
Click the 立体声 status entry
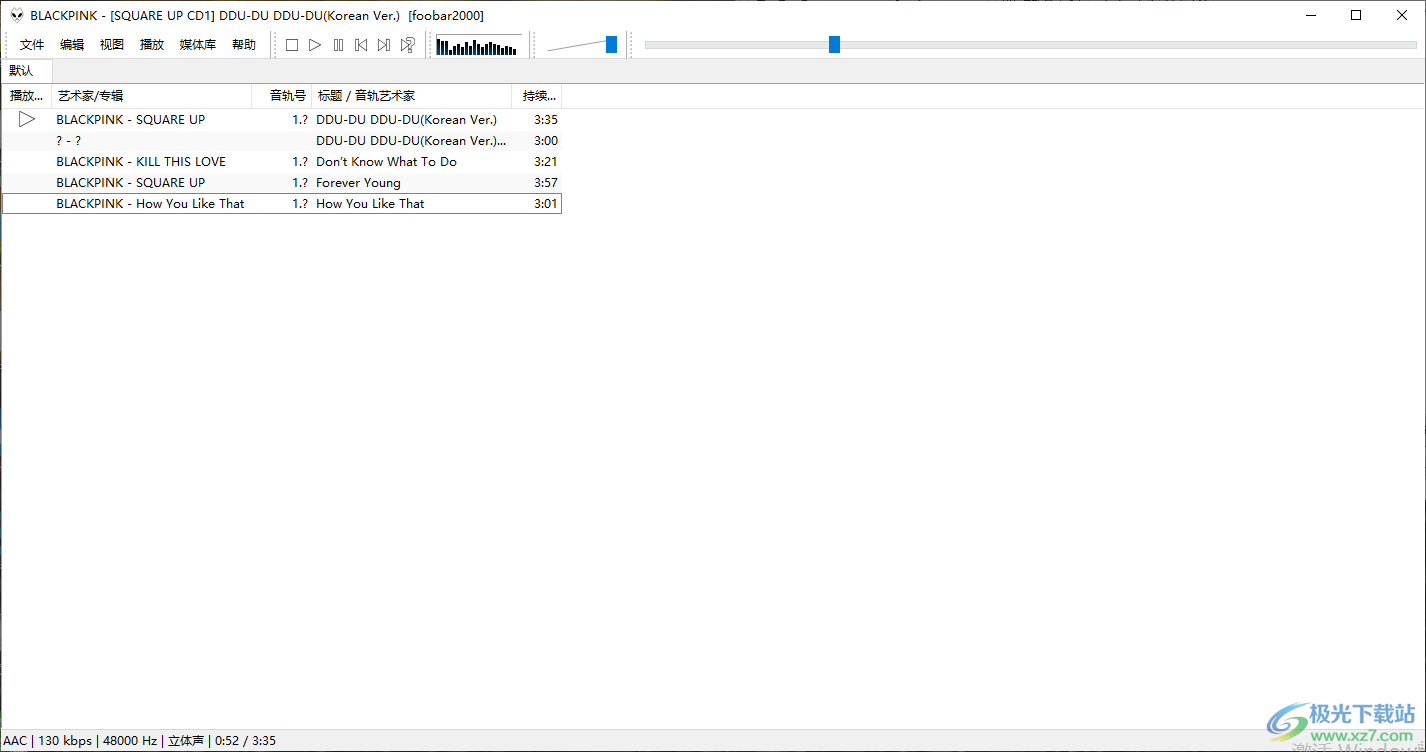pos(185,741)
